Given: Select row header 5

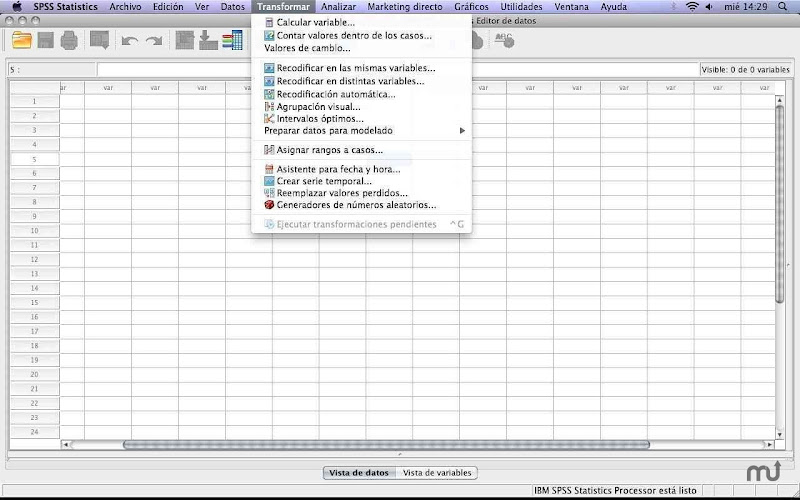Looking at the screenshot, I should [x=35, y=159].
